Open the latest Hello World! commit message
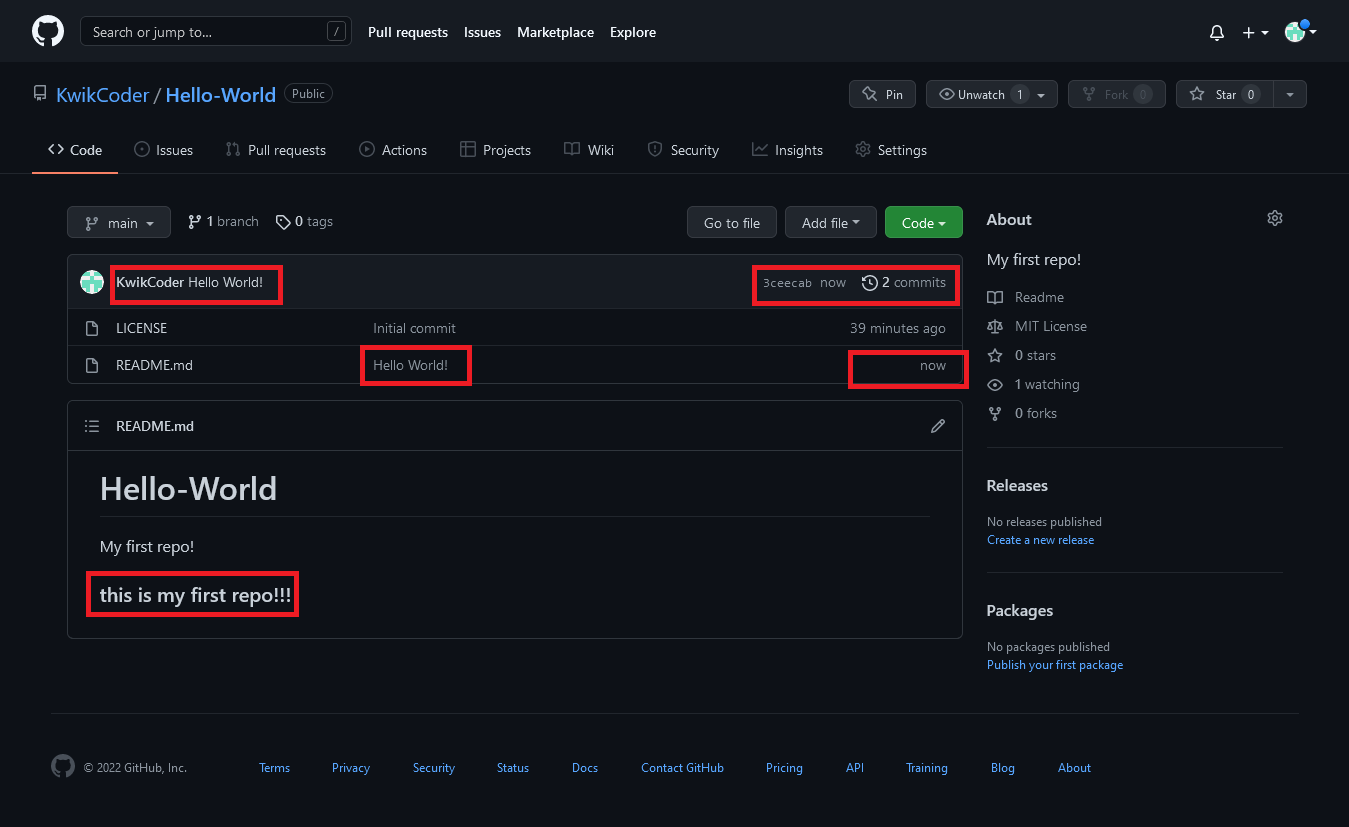 click(226, 283)
